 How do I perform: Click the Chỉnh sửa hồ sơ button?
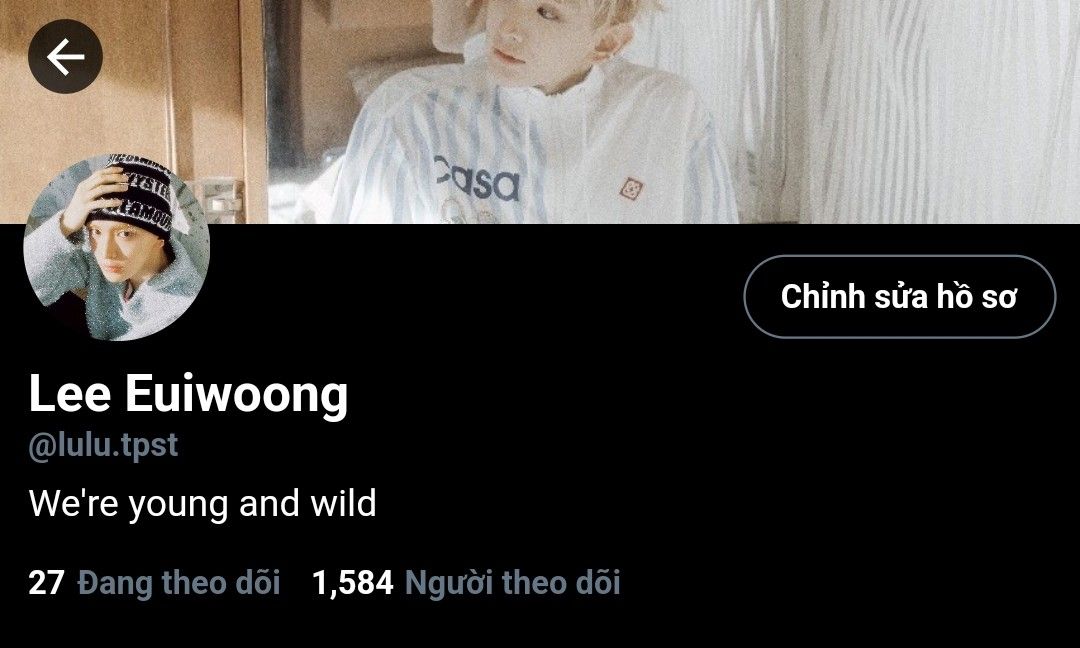(x=900, y=297)
